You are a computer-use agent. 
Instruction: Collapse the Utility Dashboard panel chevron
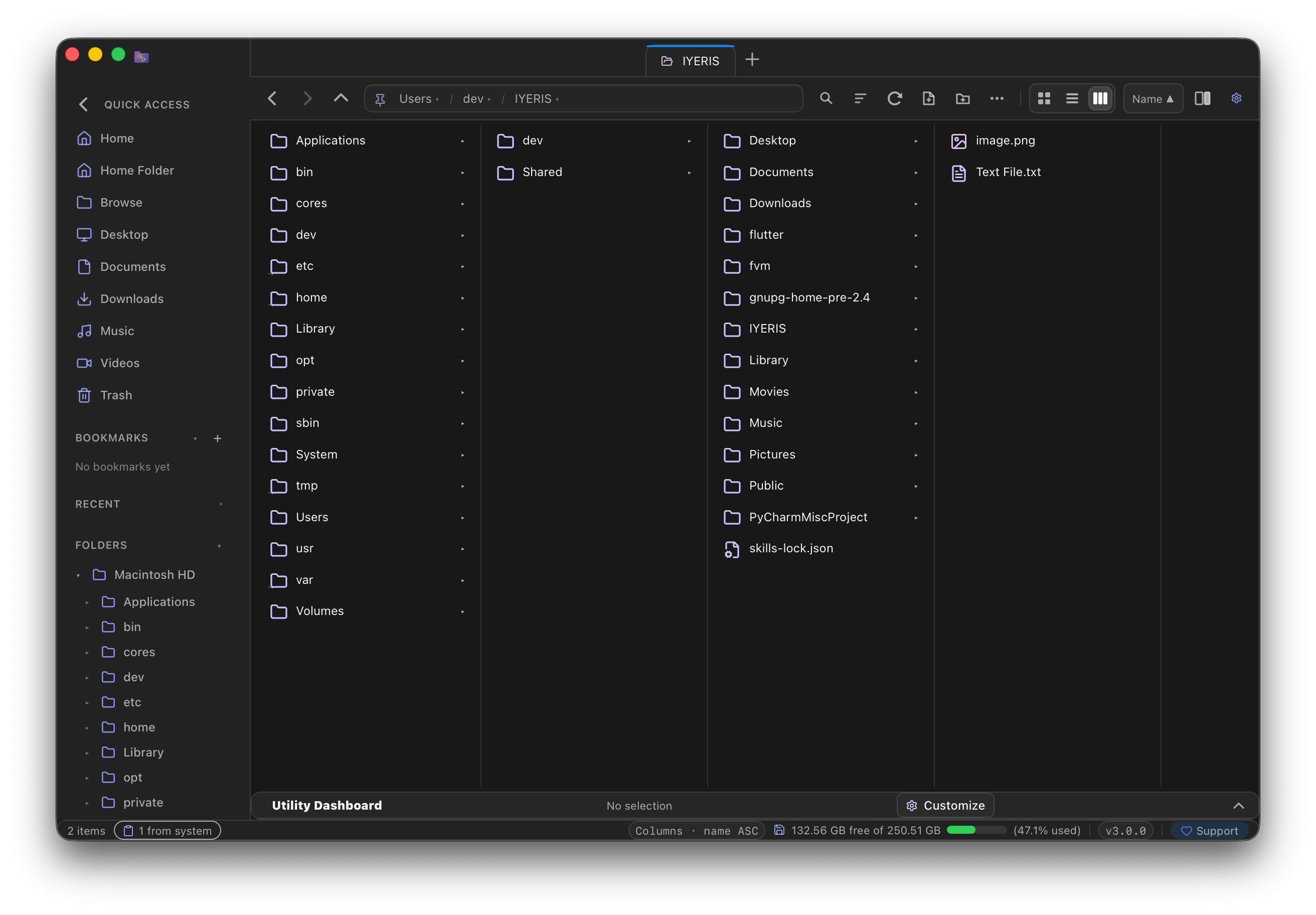click(1238, 806)
